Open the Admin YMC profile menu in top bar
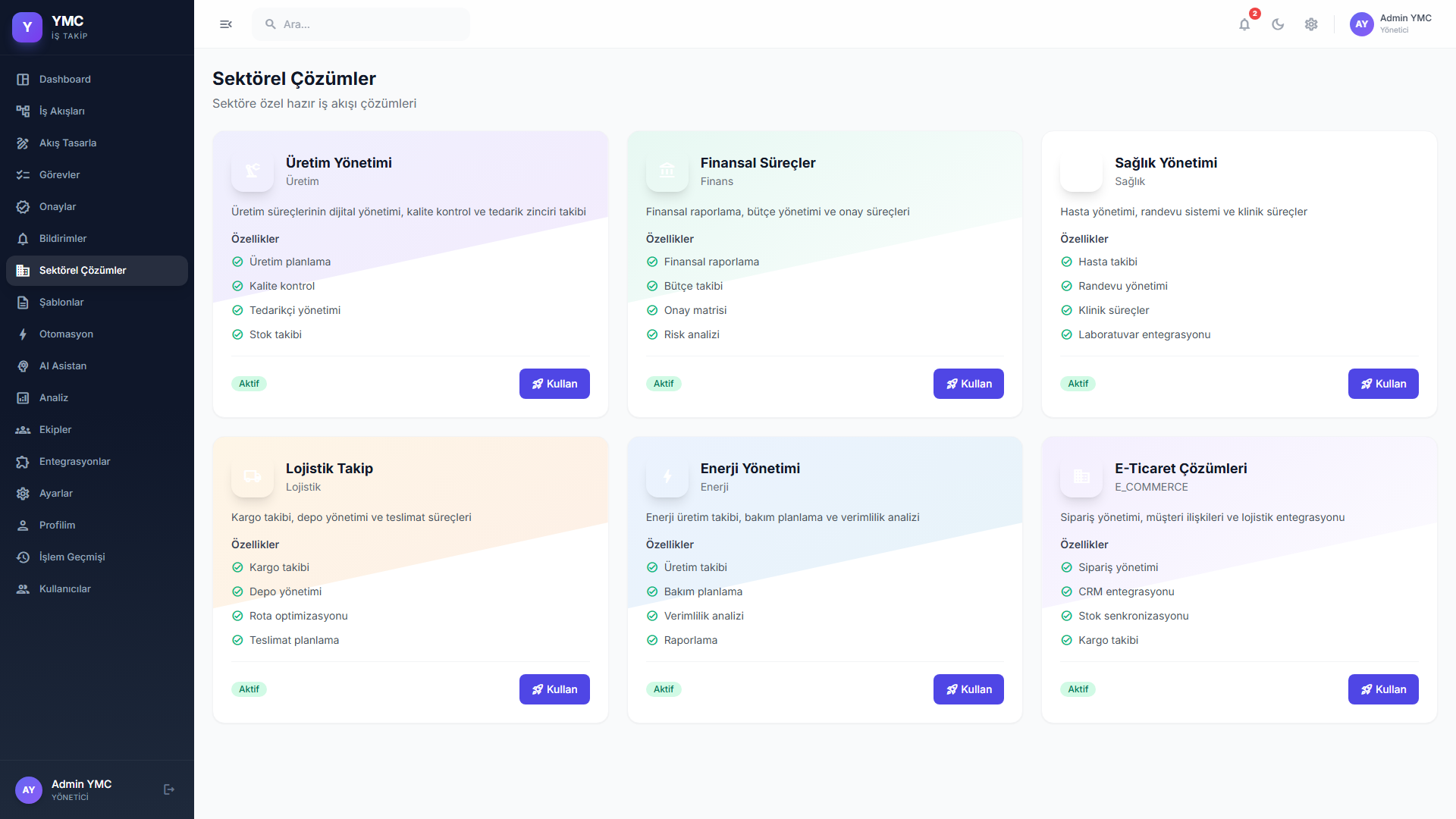1456x819 pixels. point(1392,24)
